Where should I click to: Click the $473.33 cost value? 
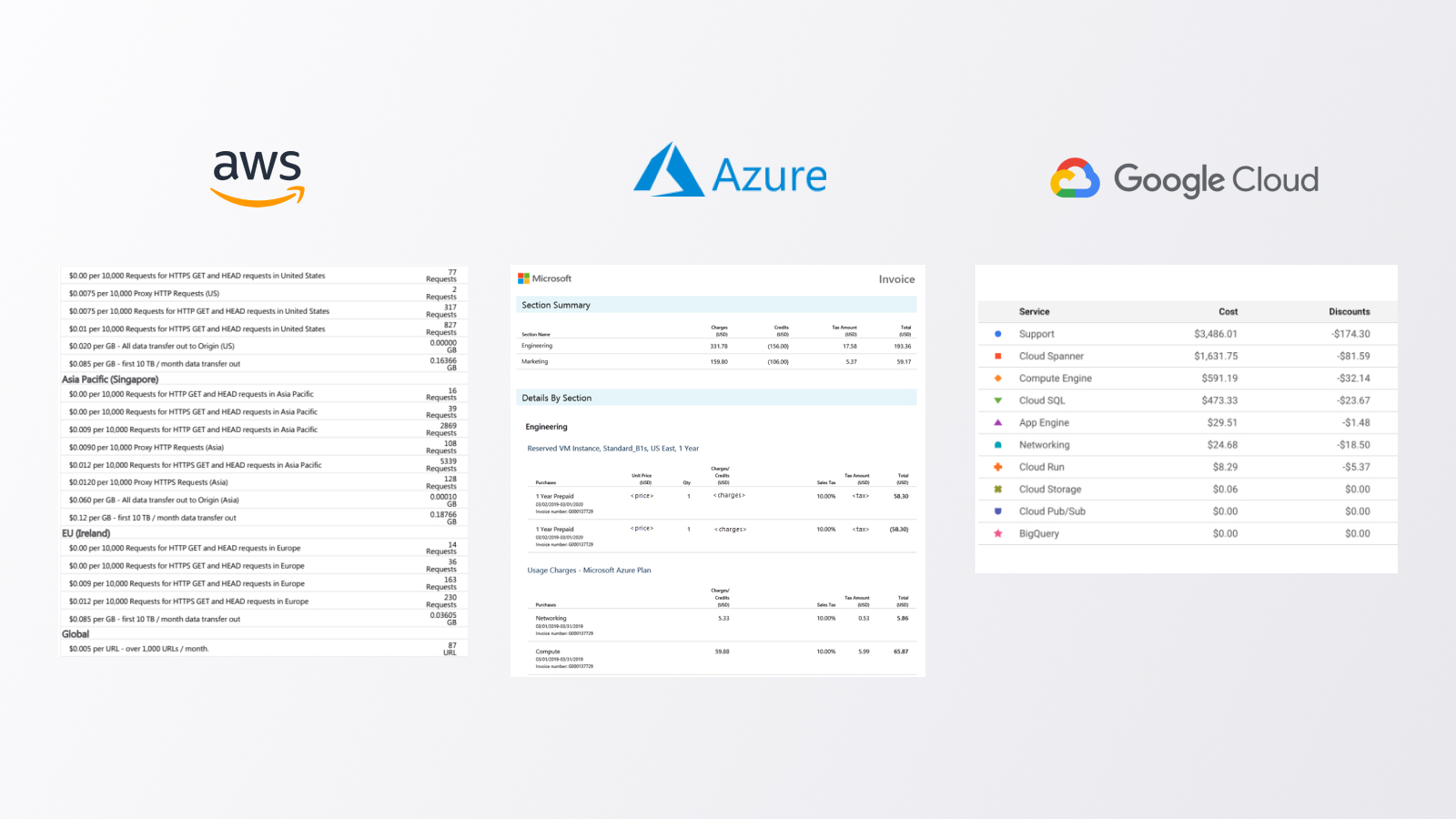pyautogui.click(x=1219, y=400)
